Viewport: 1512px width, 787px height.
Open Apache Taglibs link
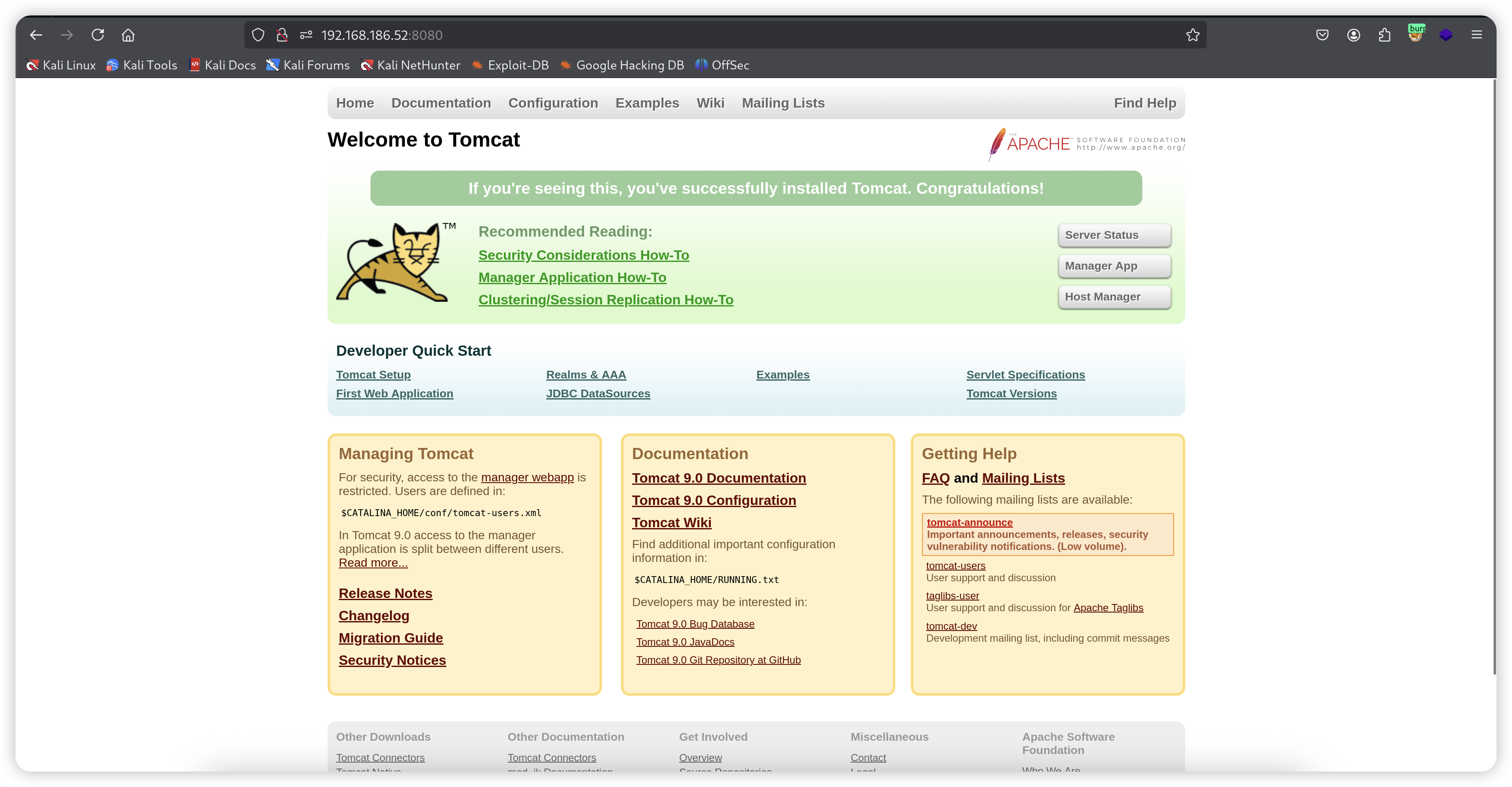coord(1108,608)
